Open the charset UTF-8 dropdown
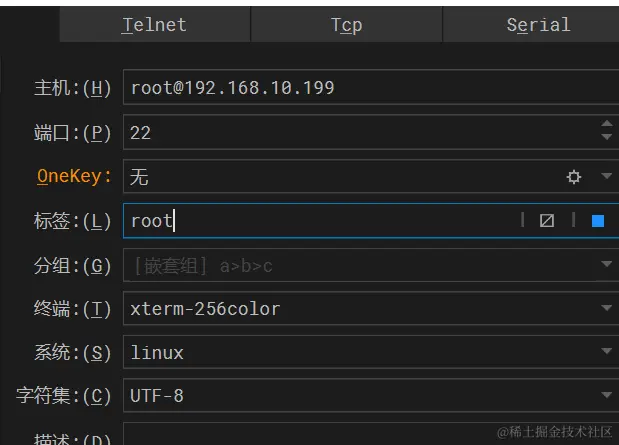 (x=371, y=395)
